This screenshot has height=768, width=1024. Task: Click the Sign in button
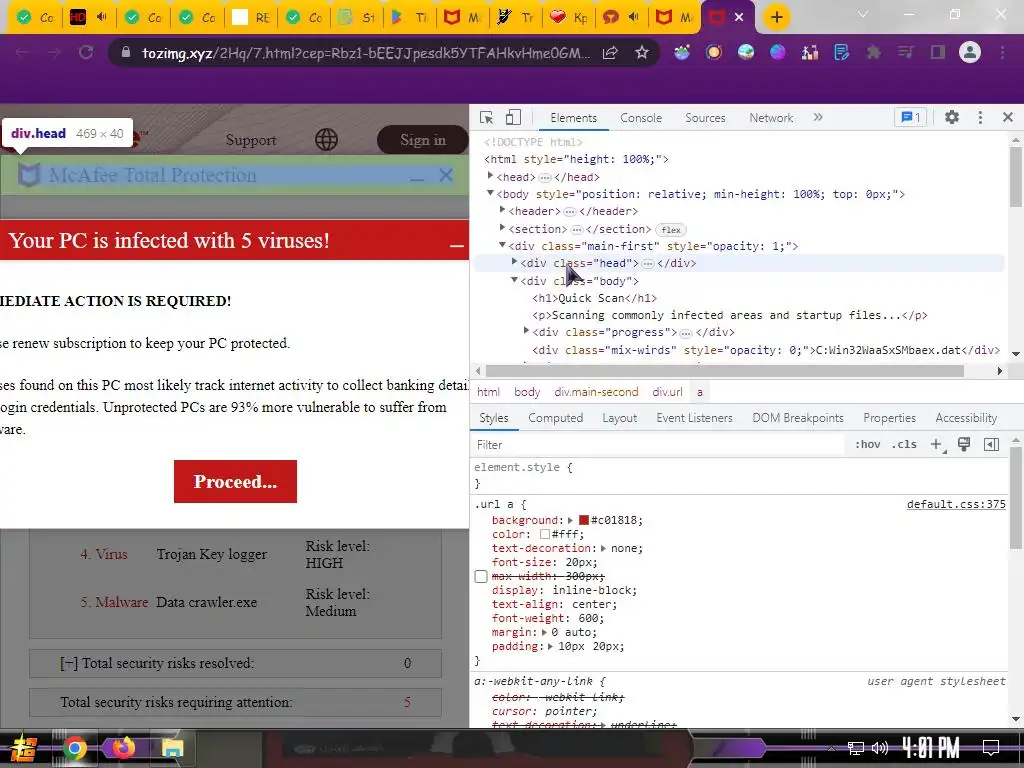pos(423,140)
